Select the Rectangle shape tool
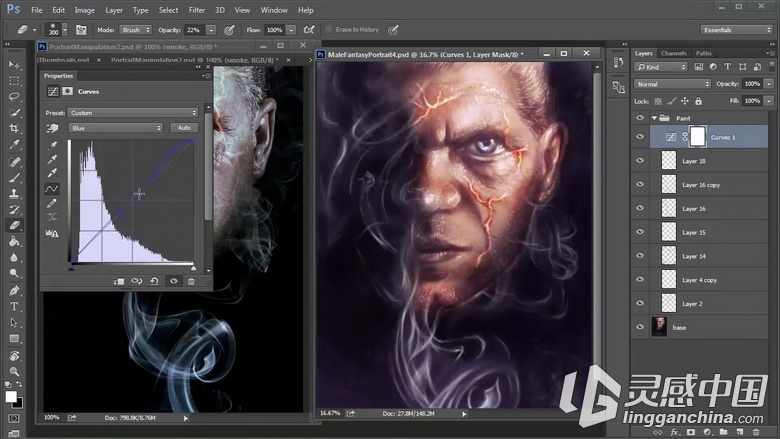This screenshot has height=439, width=780. [14, 339]
